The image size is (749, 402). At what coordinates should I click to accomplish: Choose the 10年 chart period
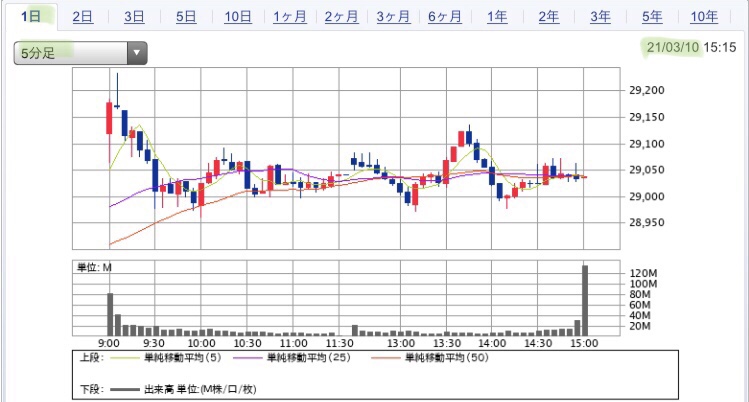tap(704, 17)
